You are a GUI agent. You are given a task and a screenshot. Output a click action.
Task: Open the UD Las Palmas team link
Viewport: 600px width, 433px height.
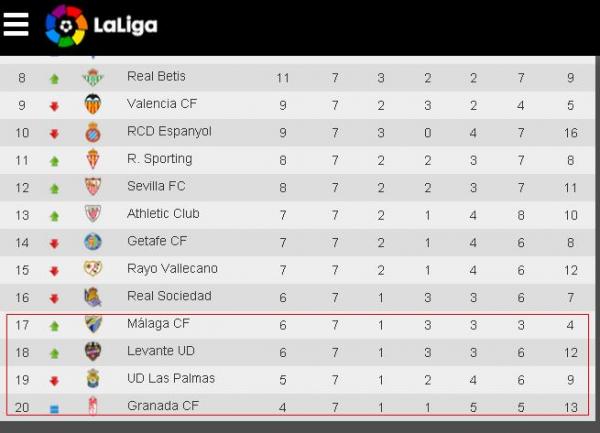(x=171, y=379)
